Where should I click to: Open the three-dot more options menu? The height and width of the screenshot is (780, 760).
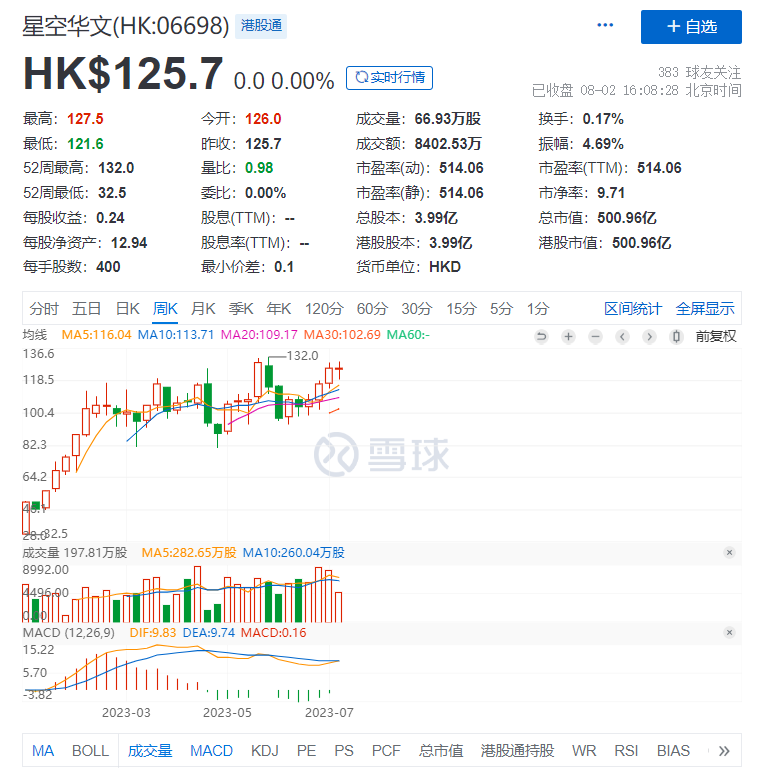(x=606, y=26)
